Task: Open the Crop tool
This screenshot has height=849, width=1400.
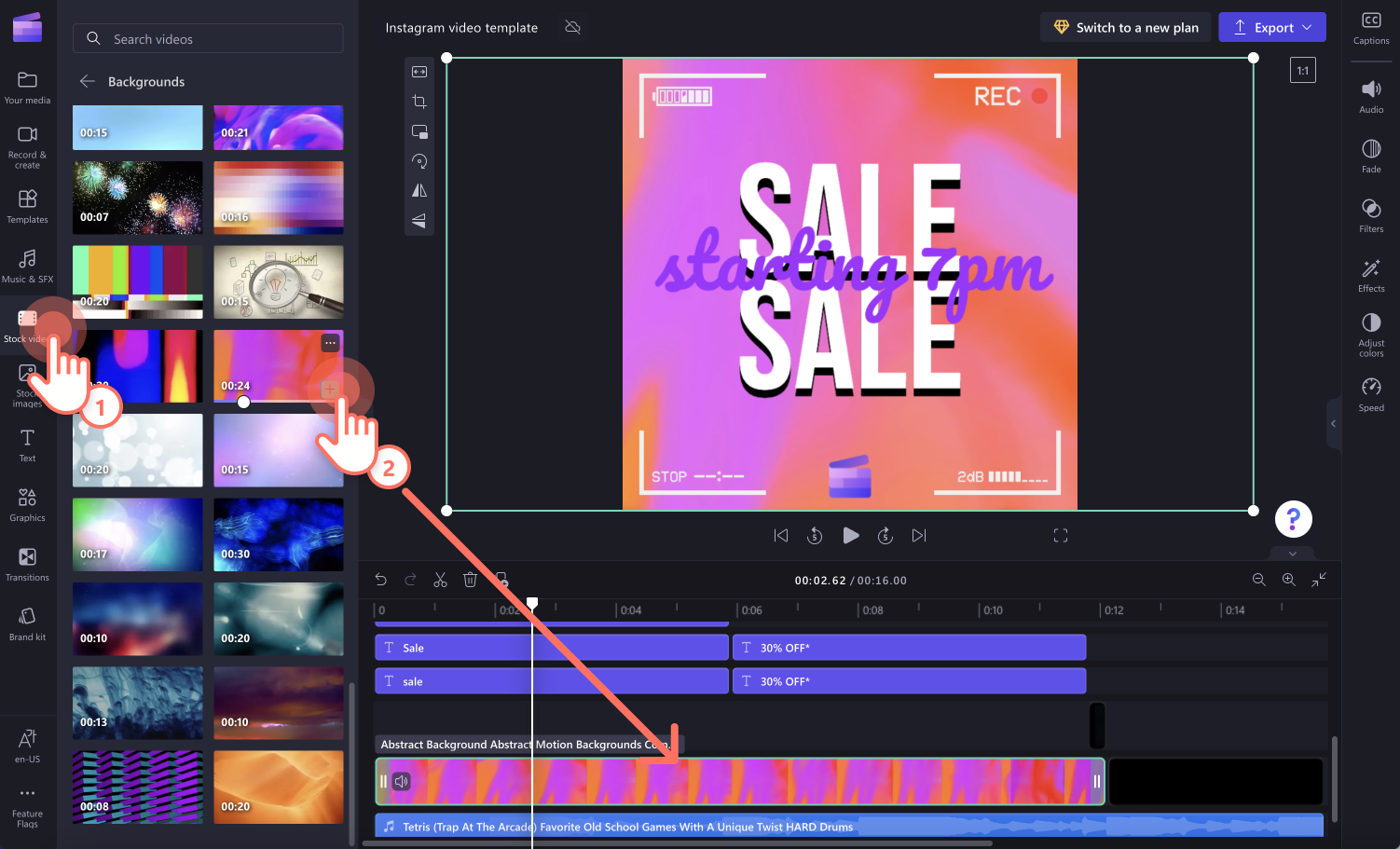Action: [419, 101]
